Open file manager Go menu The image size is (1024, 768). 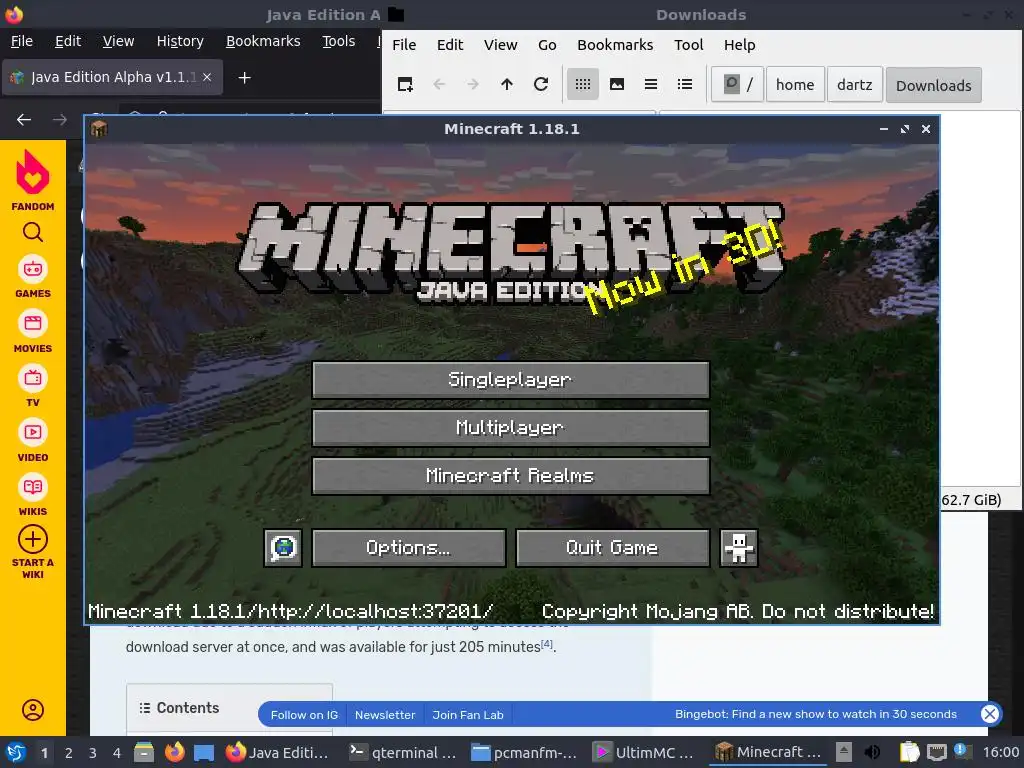point(547,45)
